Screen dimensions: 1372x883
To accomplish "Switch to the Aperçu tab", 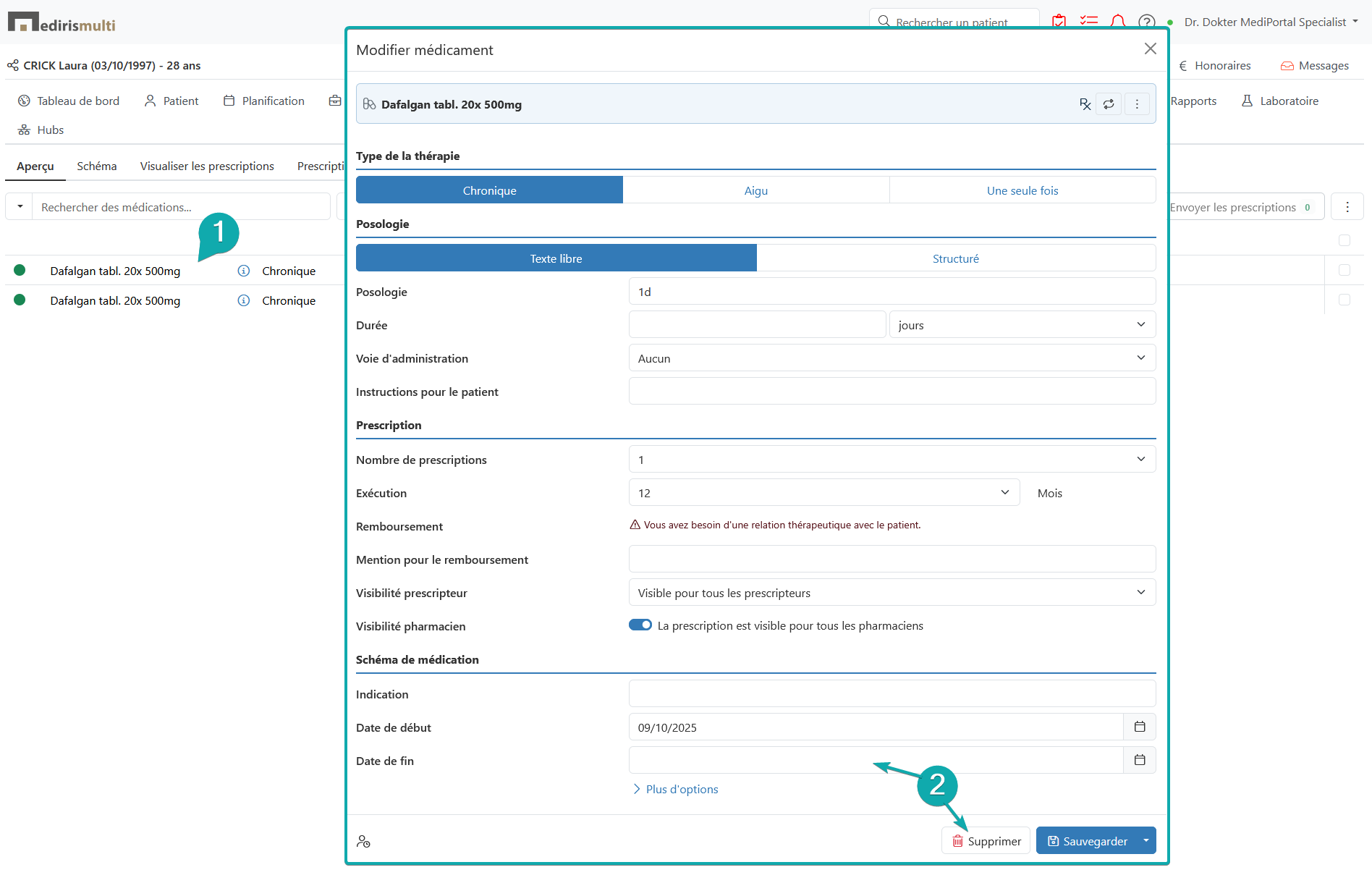I will click(x=35, y=166).
